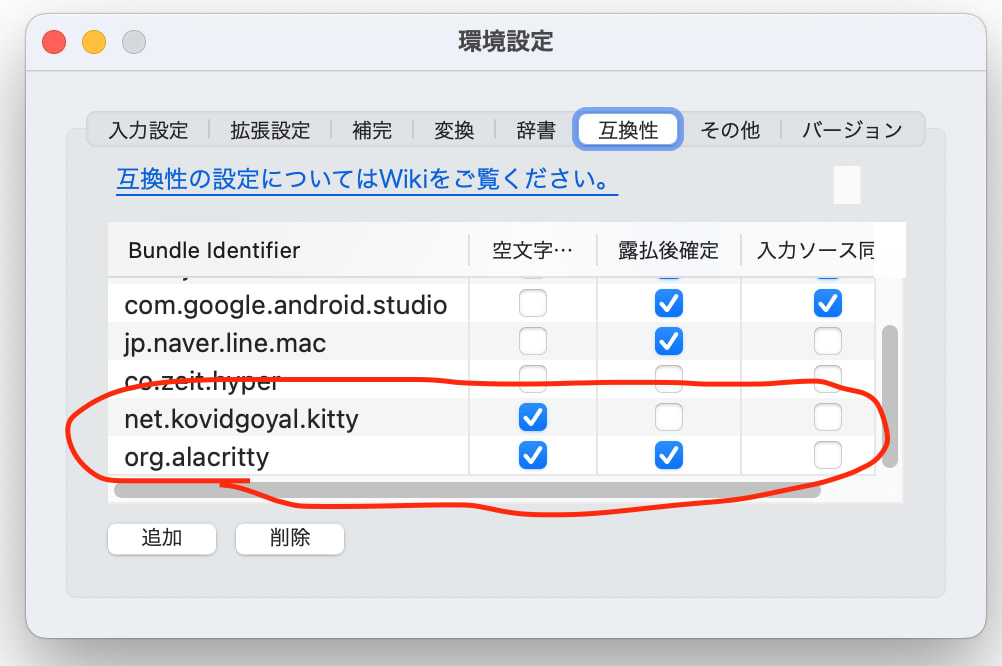The height and width of the screenshot is (666, 1002).
Task: Click the horizontal scrollbar thumb
Action: tap(467, 490)
